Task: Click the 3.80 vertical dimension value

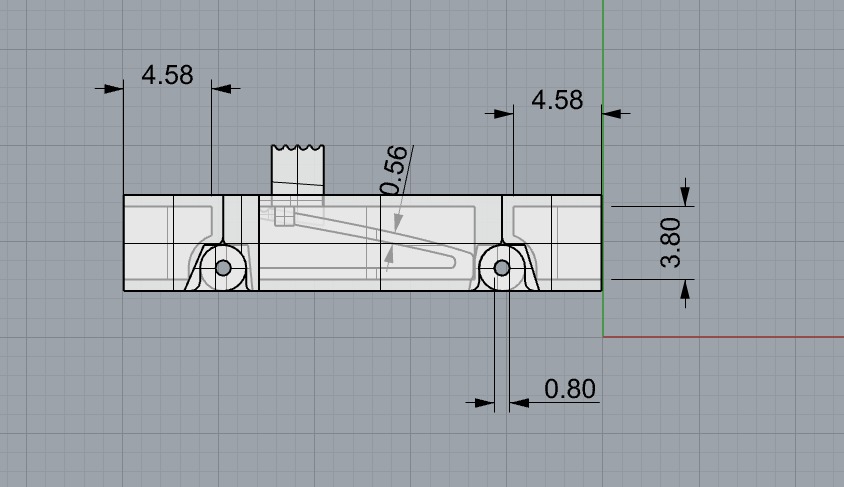Action: click(670, 243)
